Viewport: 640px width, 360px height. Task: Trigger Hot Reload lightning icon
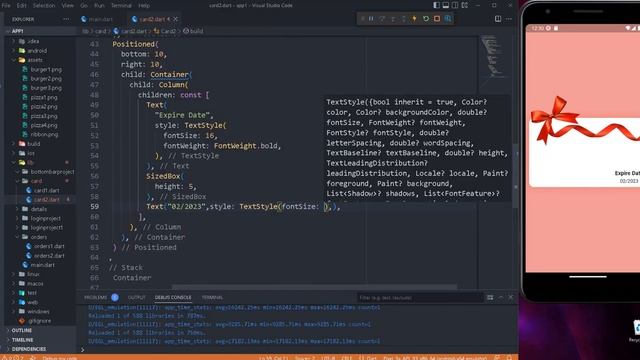[x=414, y=19]
